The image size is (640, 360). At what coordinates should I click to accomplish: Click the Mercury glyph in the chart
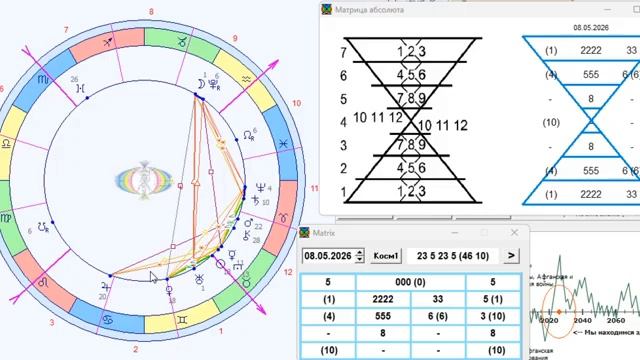(232, 255)
